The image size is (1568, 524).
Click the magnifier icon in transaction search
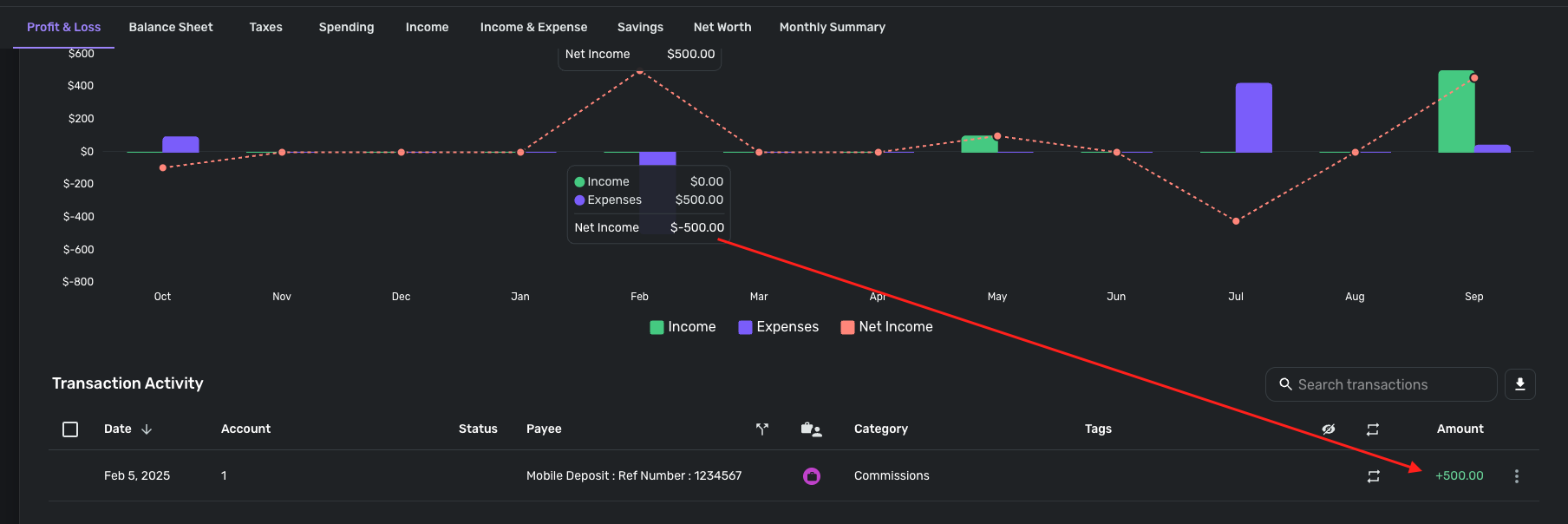pos(1285,384)
